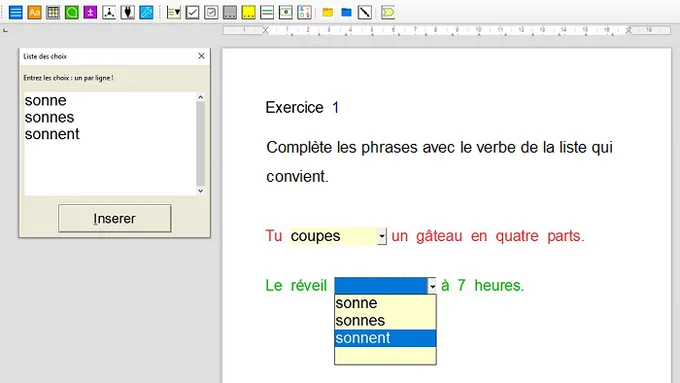
Task: Click the green speech bubble icon
Action: (72, 13)
